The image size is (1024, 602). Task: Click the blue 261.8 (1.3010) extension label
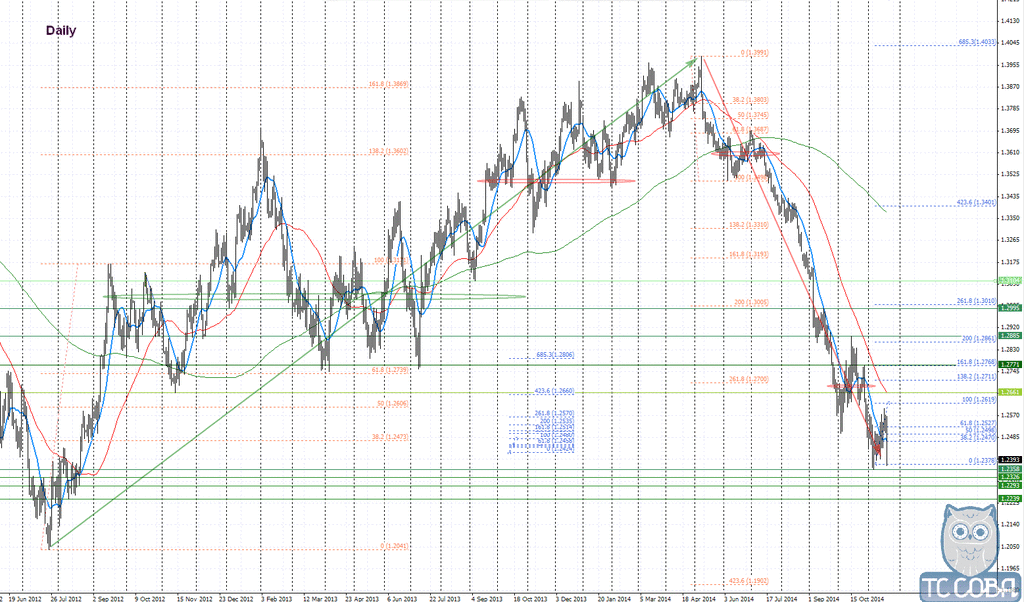976,301
